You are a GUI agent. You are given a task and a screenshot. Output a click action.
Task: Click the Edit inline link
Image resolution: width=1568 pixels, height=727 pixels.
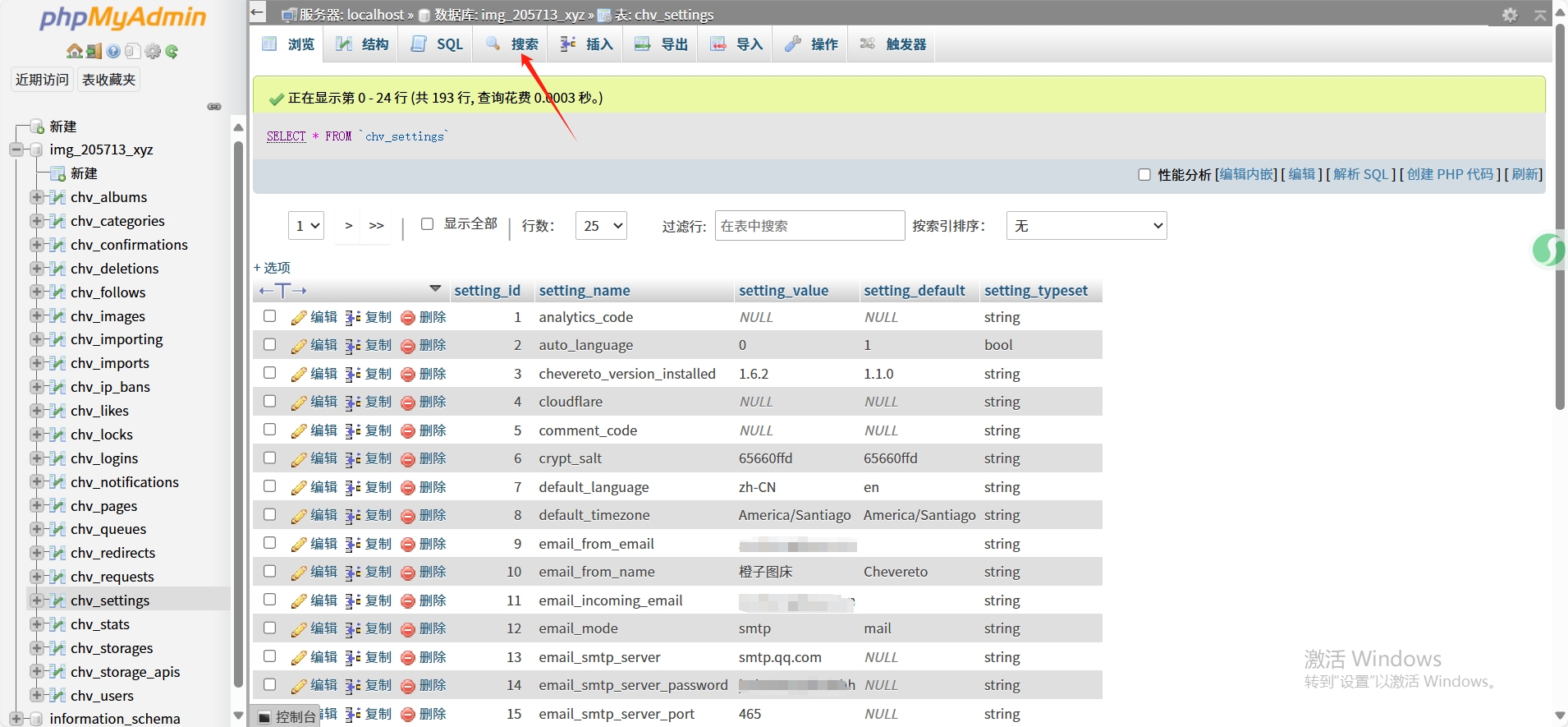[1247, 175]
